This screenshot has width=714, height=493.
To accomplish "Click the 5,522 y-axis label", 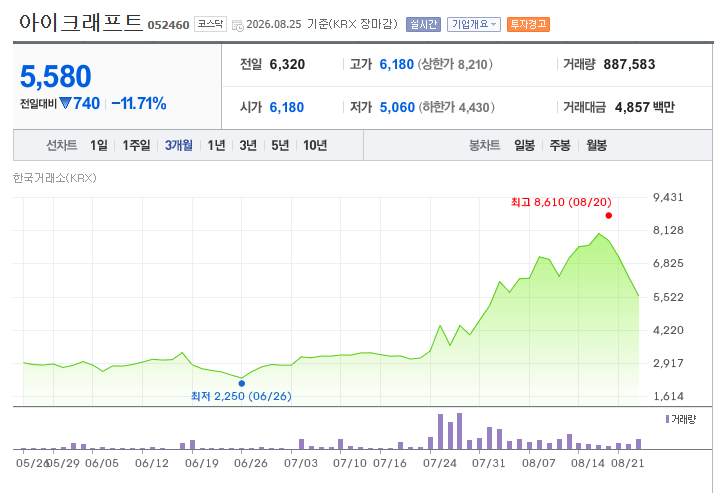I will [668, 297].
